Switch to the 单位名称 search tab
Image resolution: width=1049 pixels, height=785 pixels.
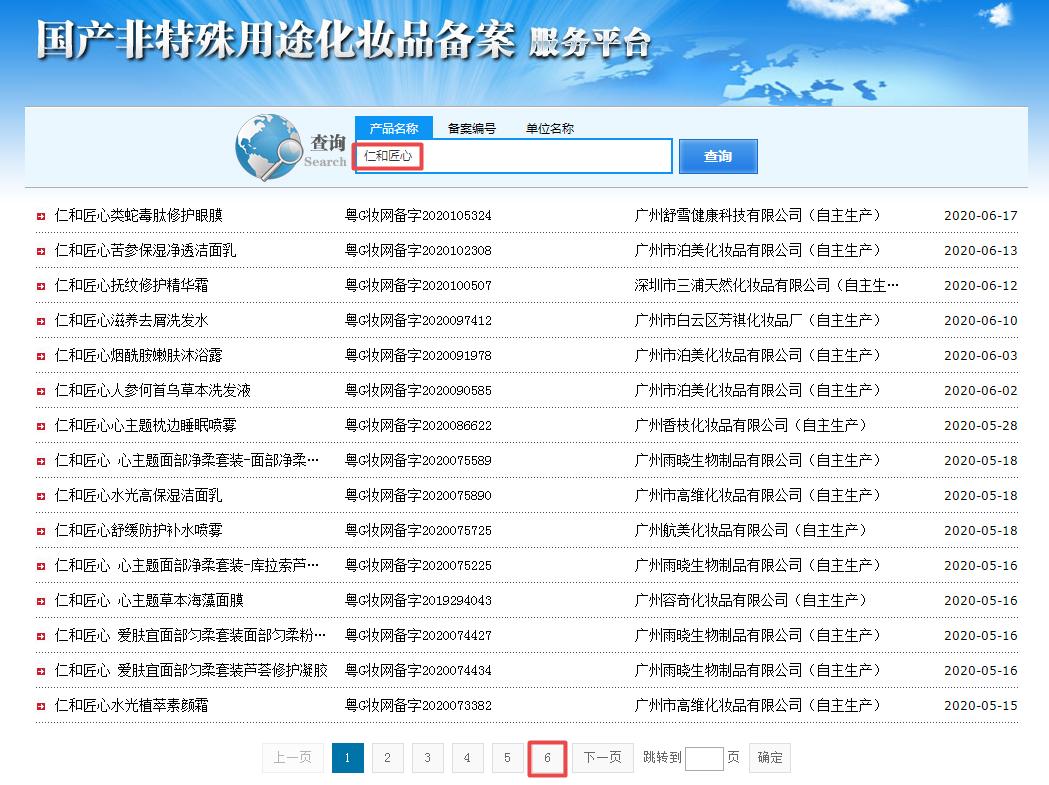point(548,127)
